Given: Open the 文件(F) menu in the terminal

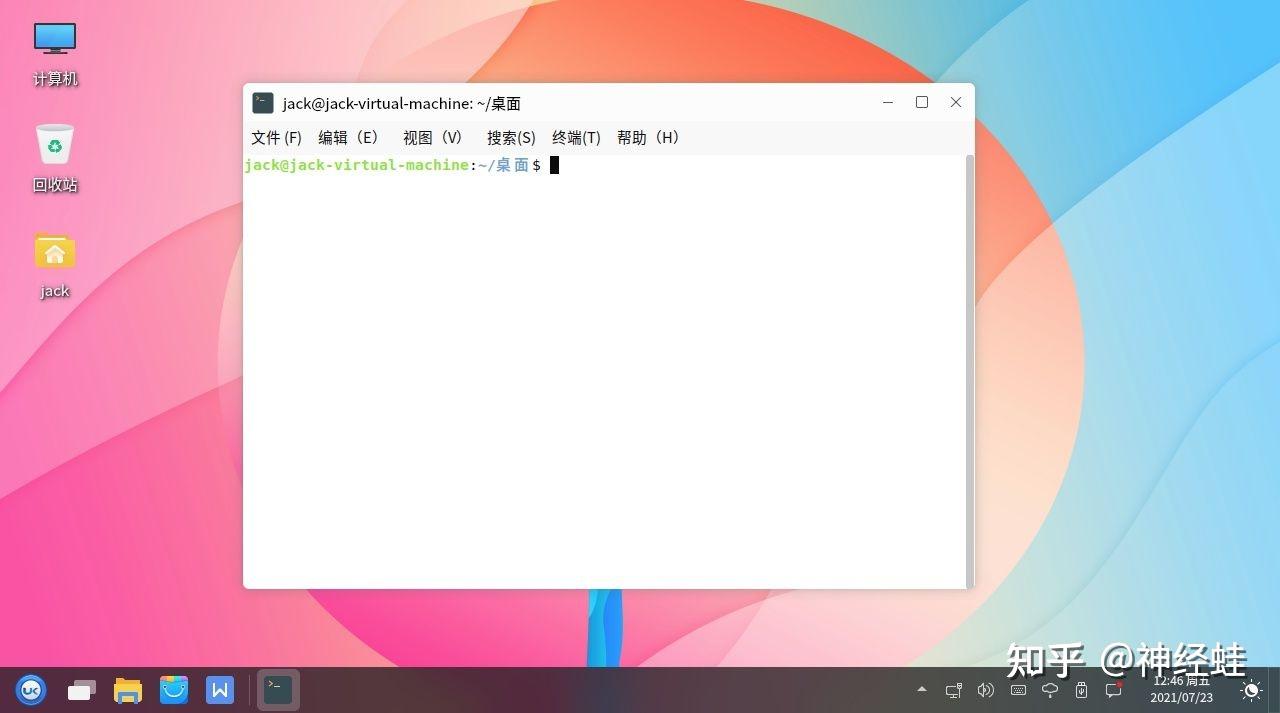Looking at the screenshot, I should (x=276, y=137).
